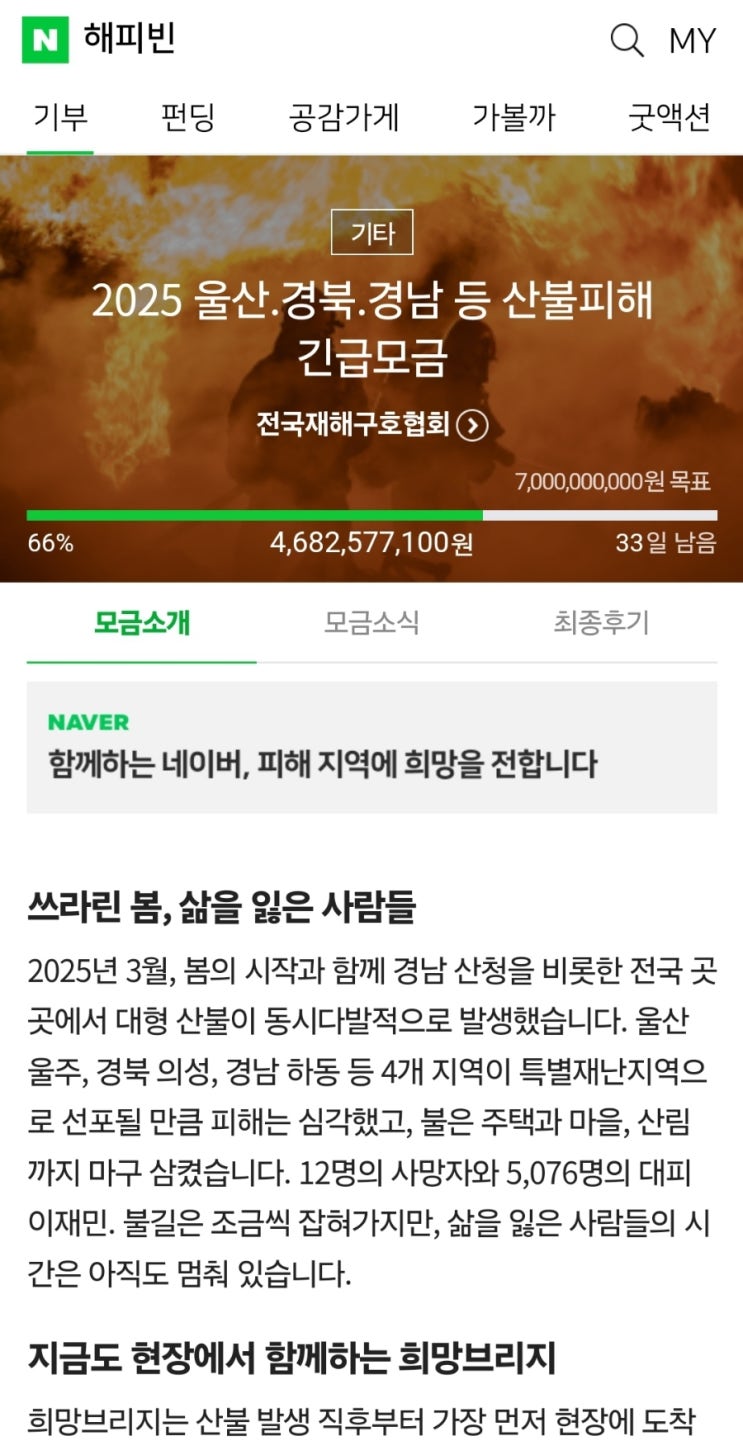Click the green donation progress bar
The height and width of the screenshot is (1455, 743).
click(255, 515)
